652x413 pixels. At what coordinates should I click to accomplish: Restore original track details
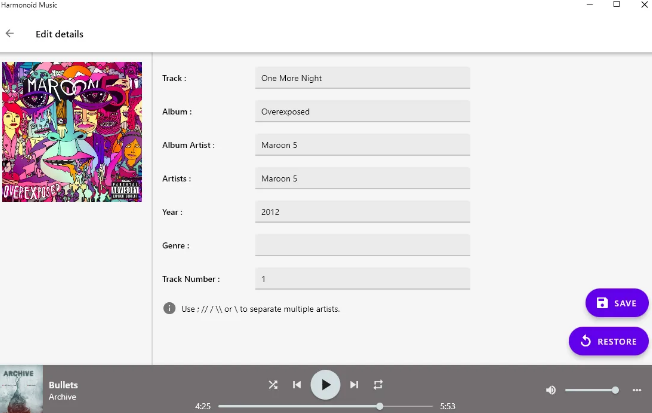pos(608,341)
